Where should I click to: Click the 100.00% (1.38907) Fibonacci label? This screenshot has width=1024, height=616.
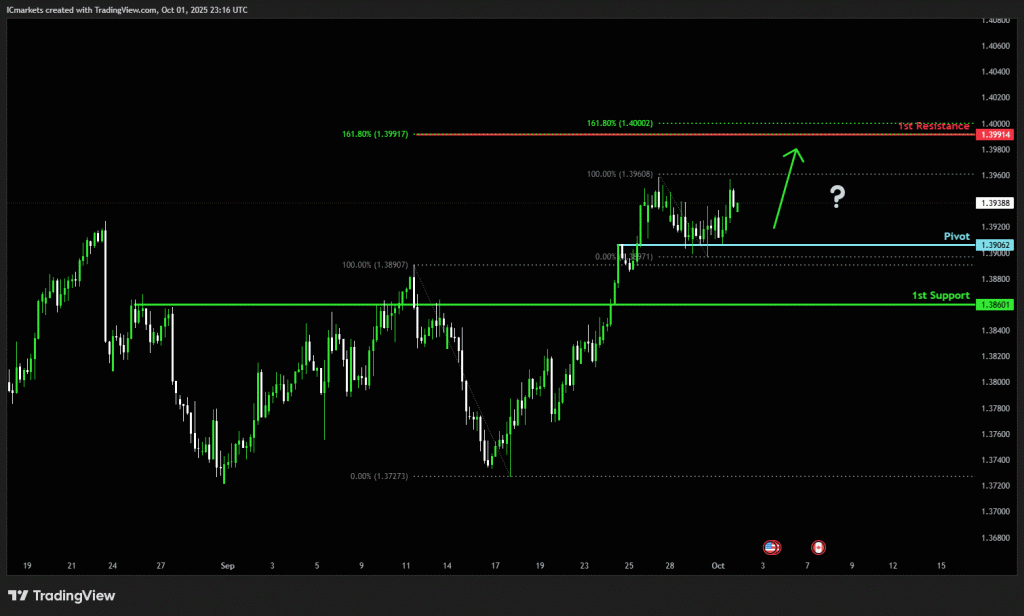click(x=375, y=265)
